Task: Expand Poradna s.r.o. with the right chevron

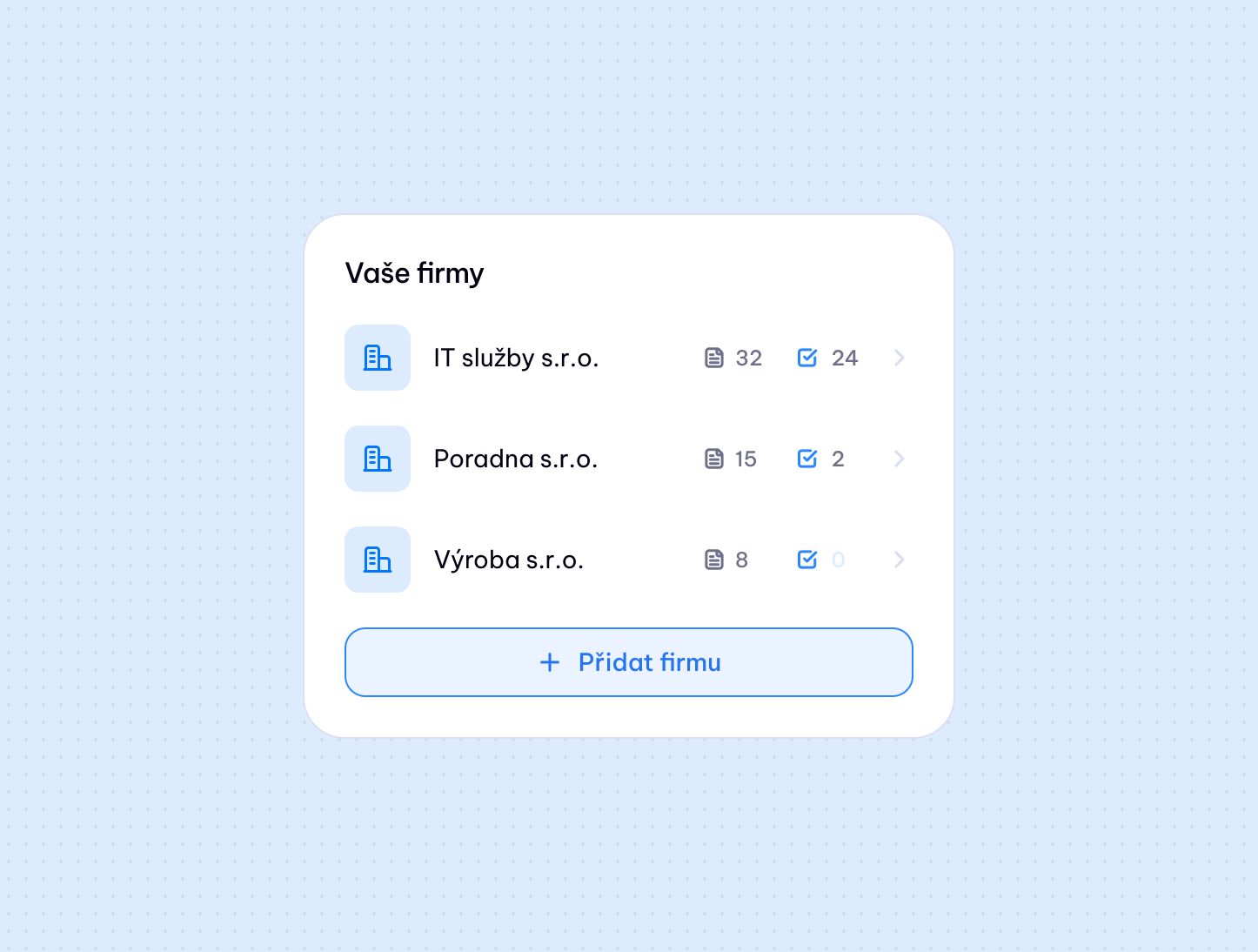Action: point(900,459)
